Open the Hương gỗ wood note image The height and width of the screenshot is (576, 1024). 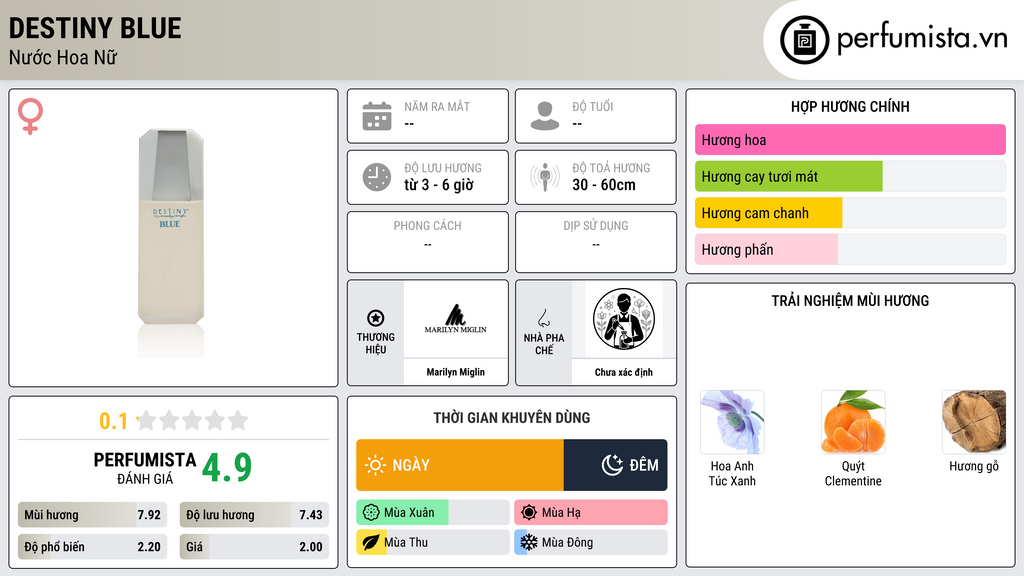974,422
